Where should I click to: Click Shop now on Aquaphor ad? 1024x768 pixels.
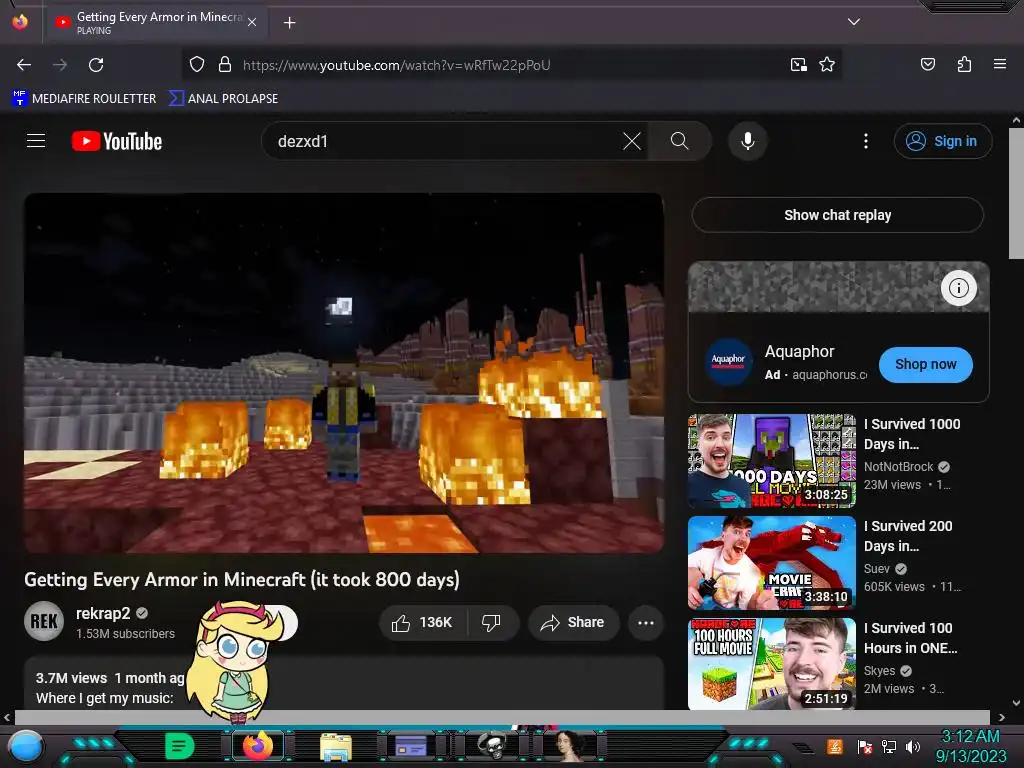pos(925,364)
